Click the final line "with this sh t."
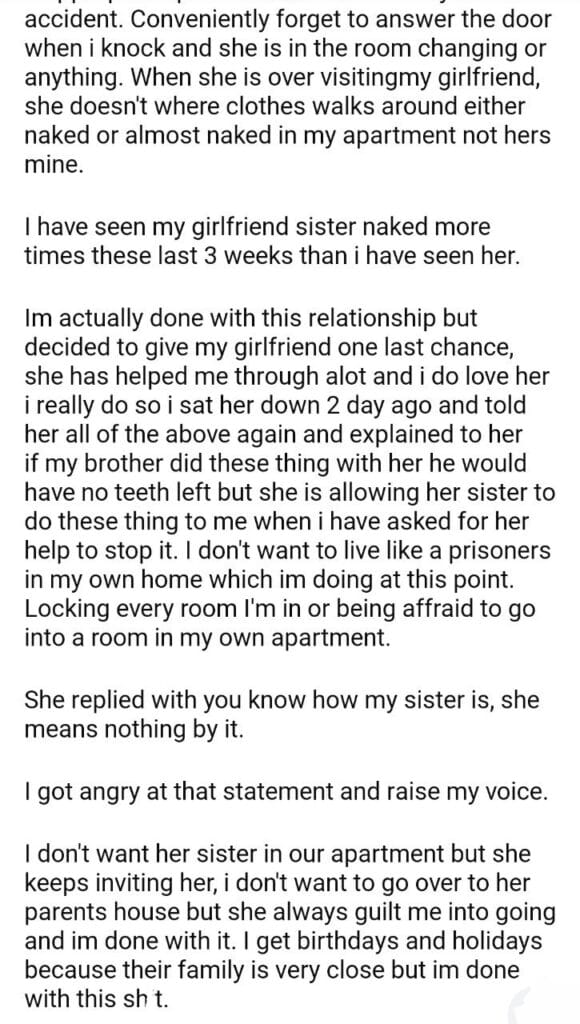The height and width of the screenshot is (1024, 580). point(97,999)
